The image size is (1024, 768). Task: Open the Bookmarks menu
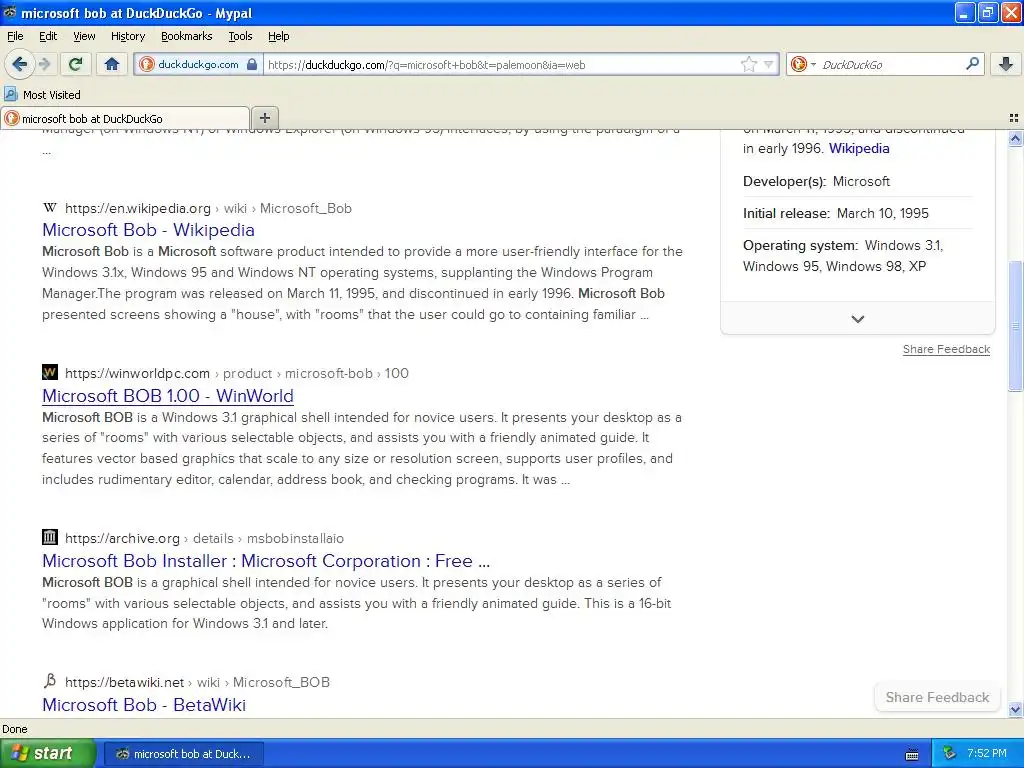[186, 36]
